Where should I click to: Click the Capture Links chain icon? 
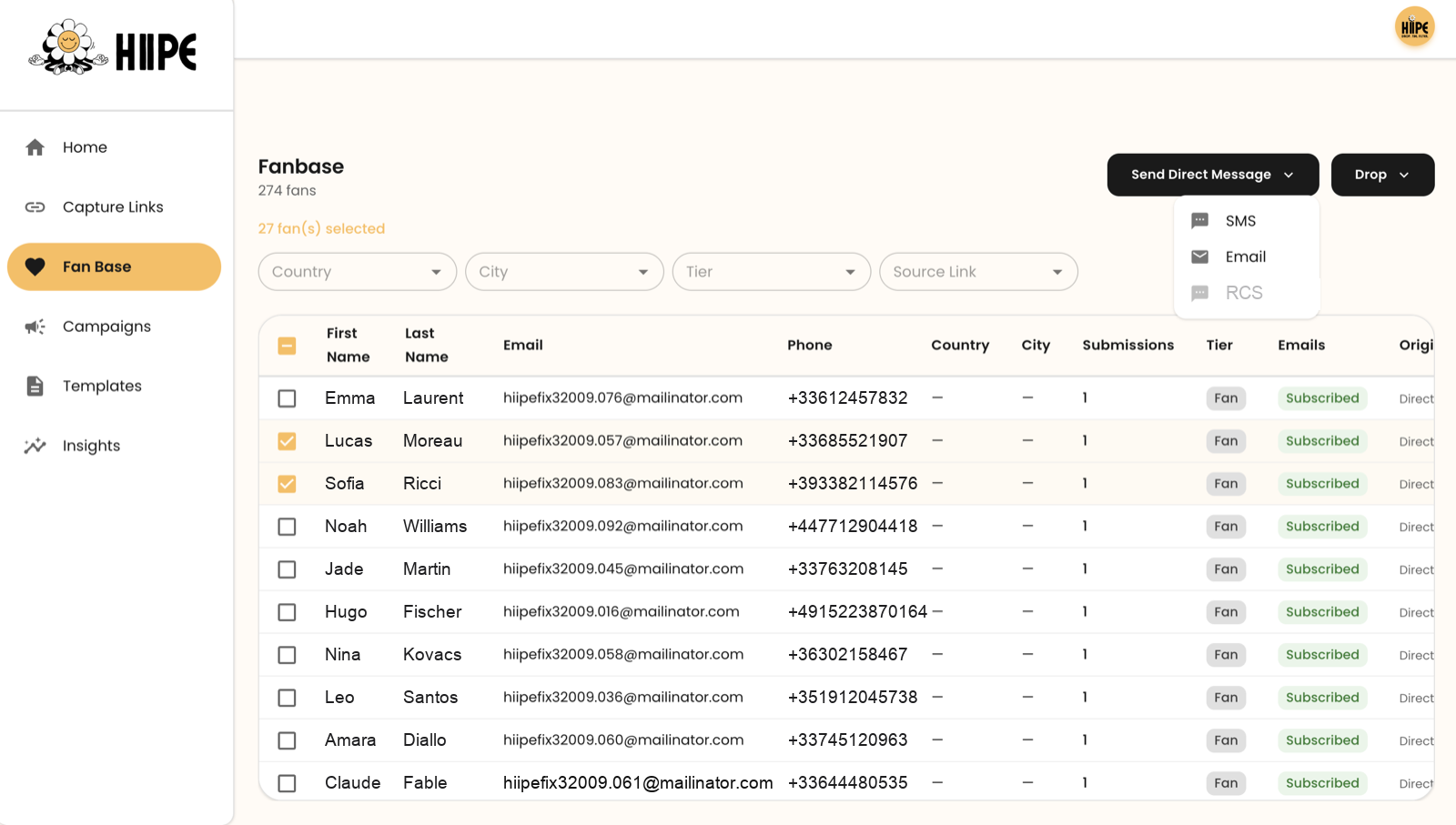point(35,207)
